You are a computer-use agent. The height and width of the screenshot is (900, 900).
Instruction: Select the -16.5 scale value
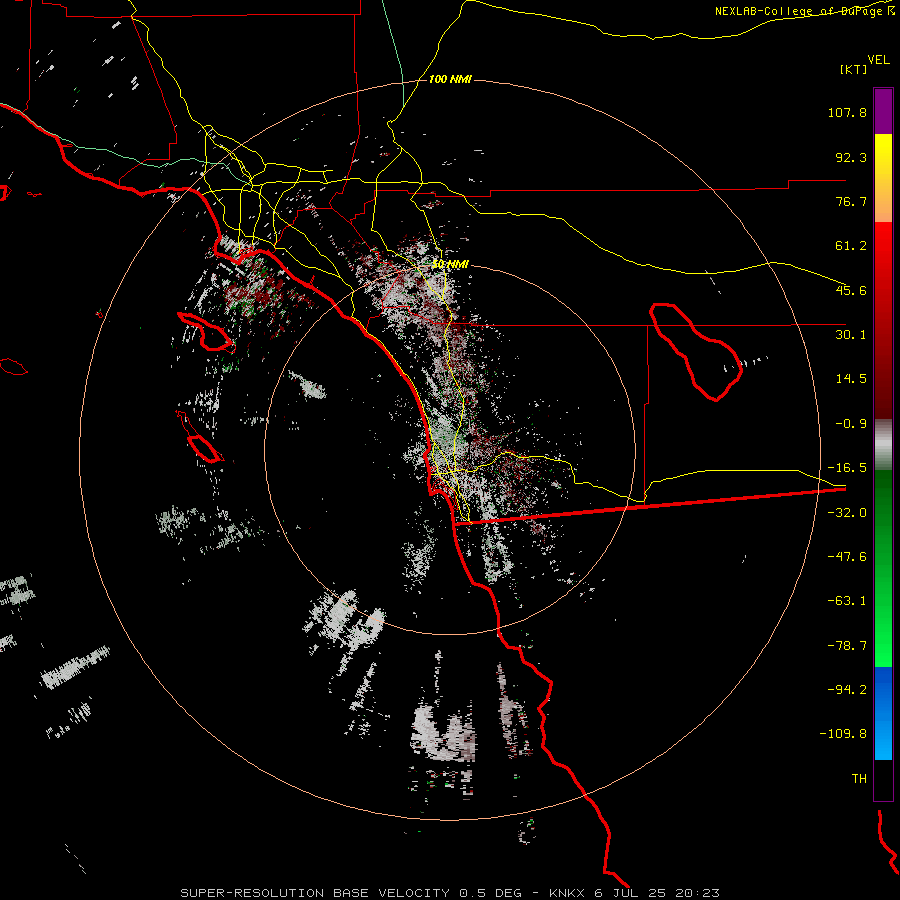847,468
